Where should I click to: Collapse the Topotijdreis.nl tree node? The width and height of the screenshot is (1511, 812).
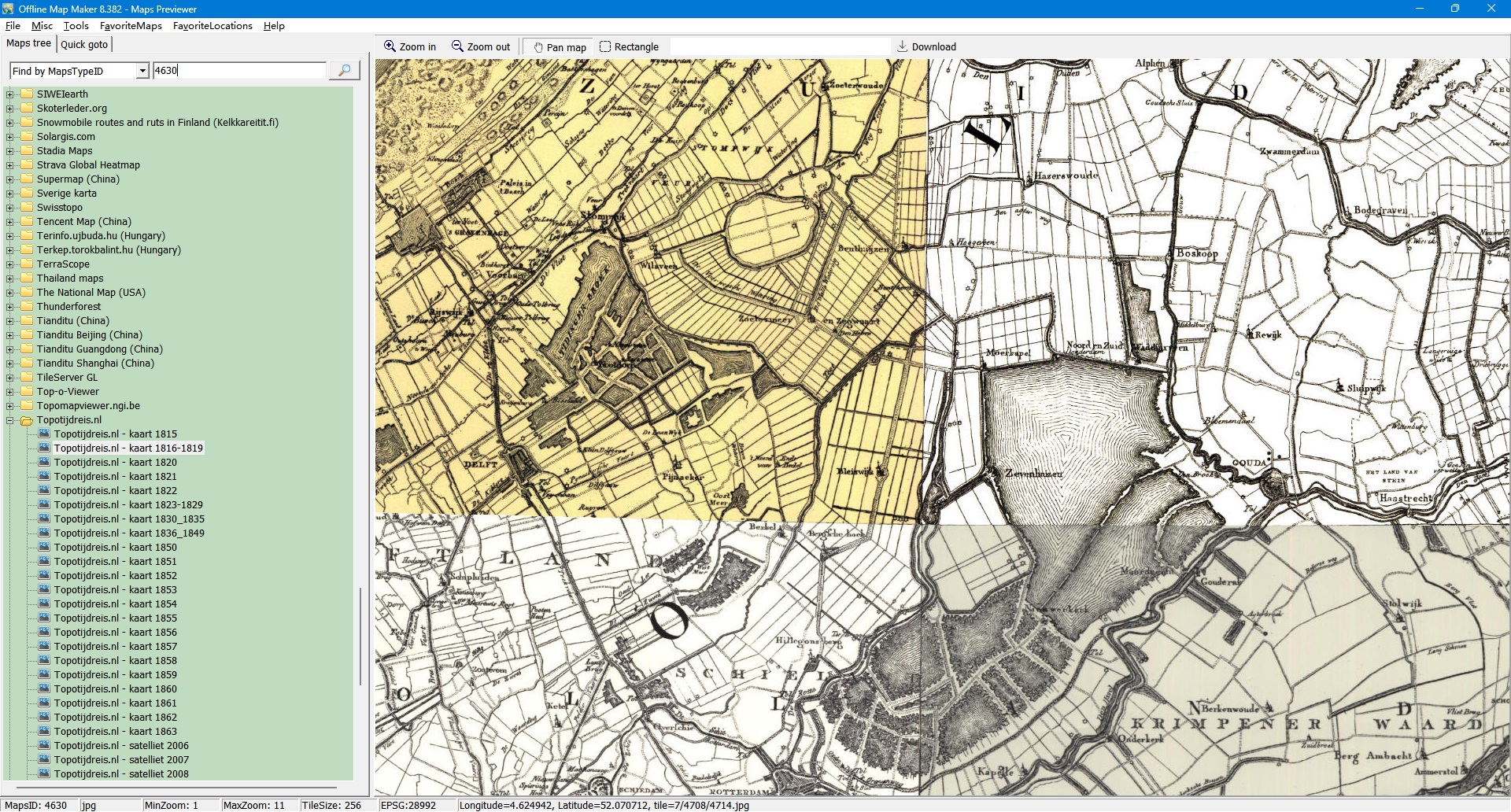[10, 420]
